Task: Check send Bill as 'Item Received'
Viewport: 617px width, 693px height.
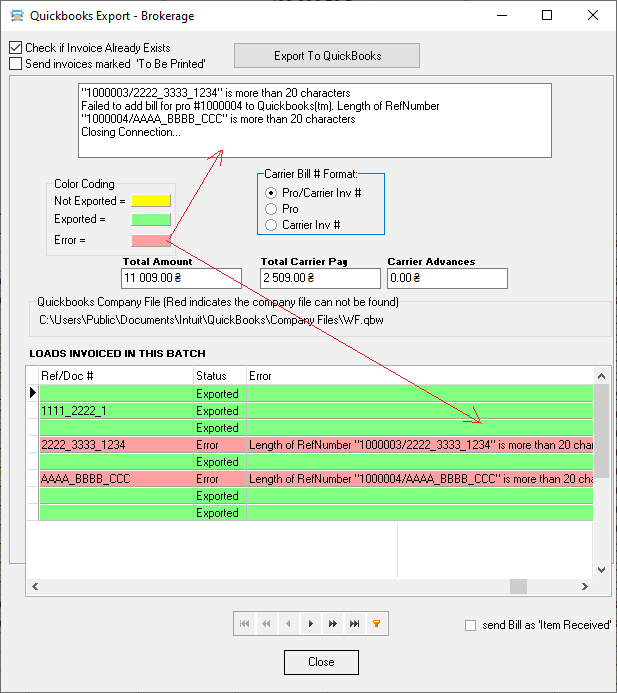Action: 471,626
